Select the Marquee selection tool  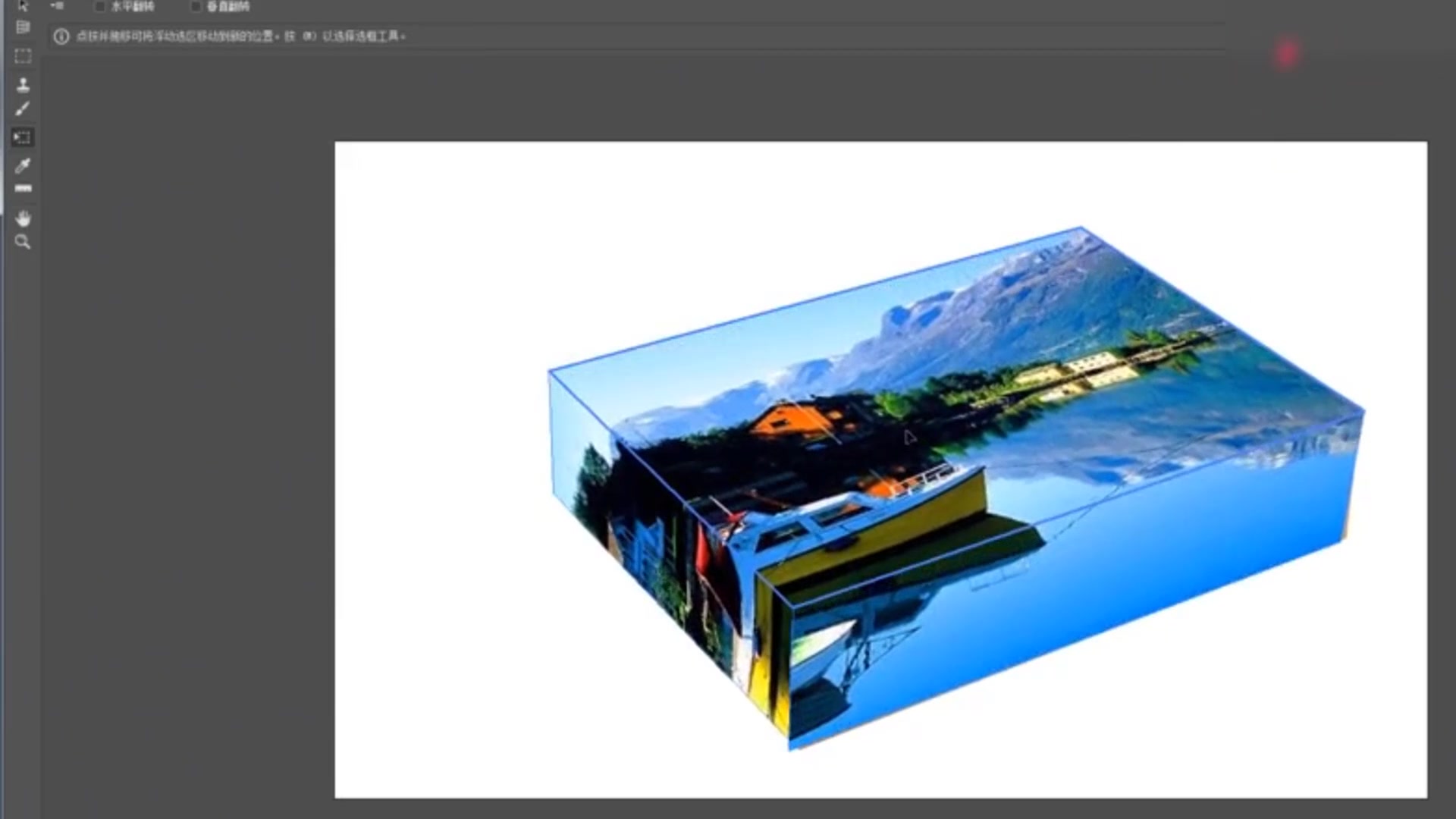tap(23, 56)
